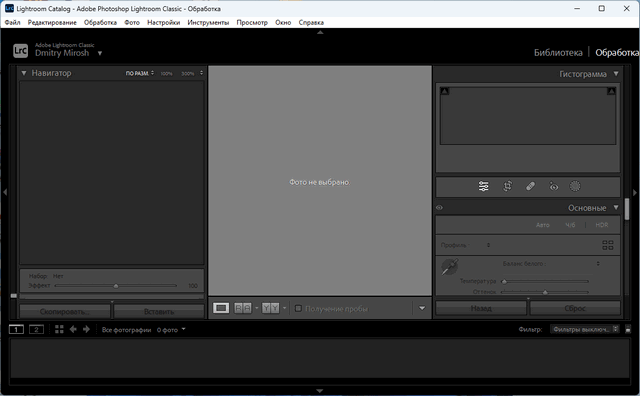Click the Lrc logo icon
640x396 pixels.
pos(20,51)
